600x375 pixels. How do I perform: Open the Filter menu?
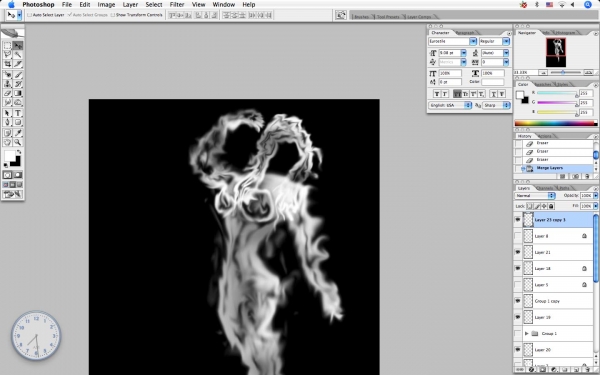(x=177, y=5)
